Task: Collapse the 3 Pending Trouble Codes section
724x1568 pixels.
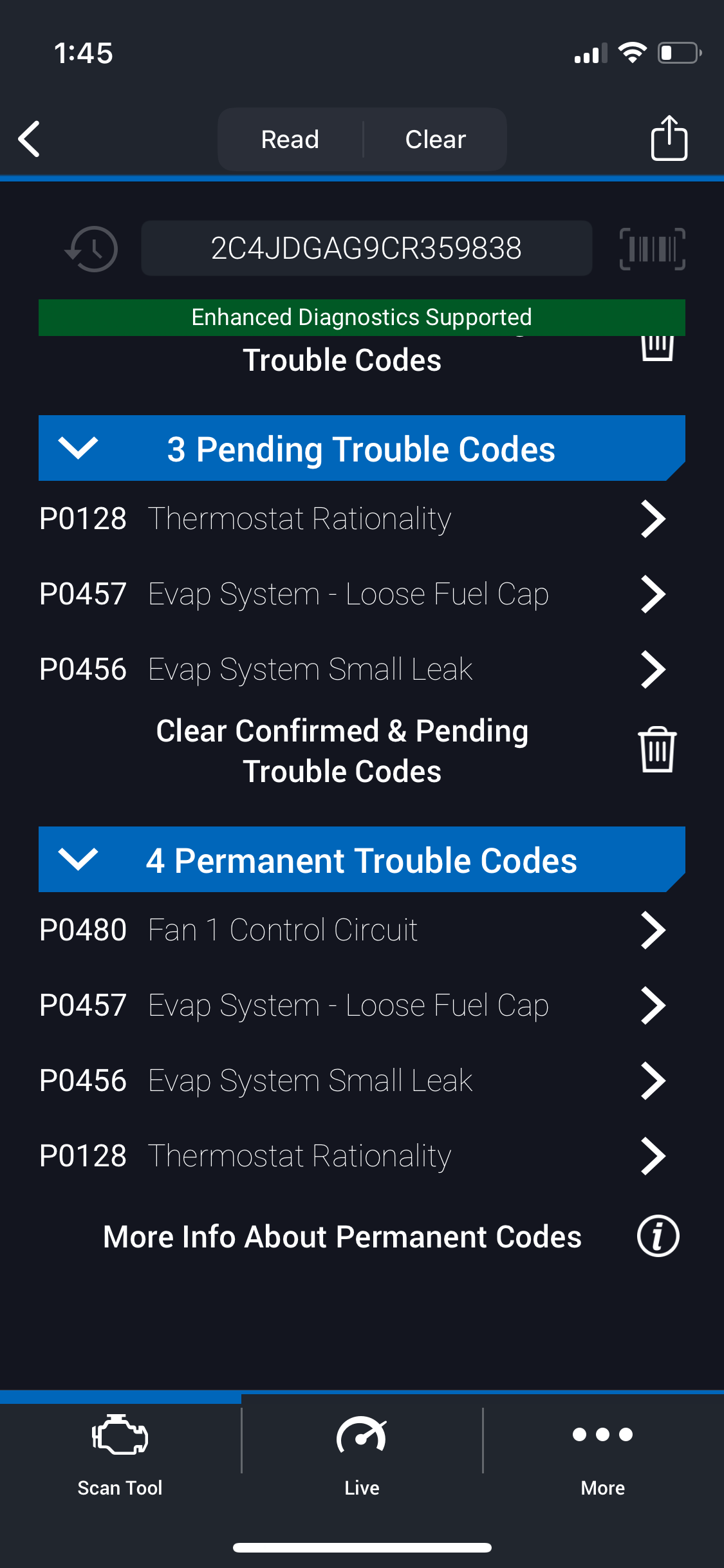Action: (x=78, y=448)
